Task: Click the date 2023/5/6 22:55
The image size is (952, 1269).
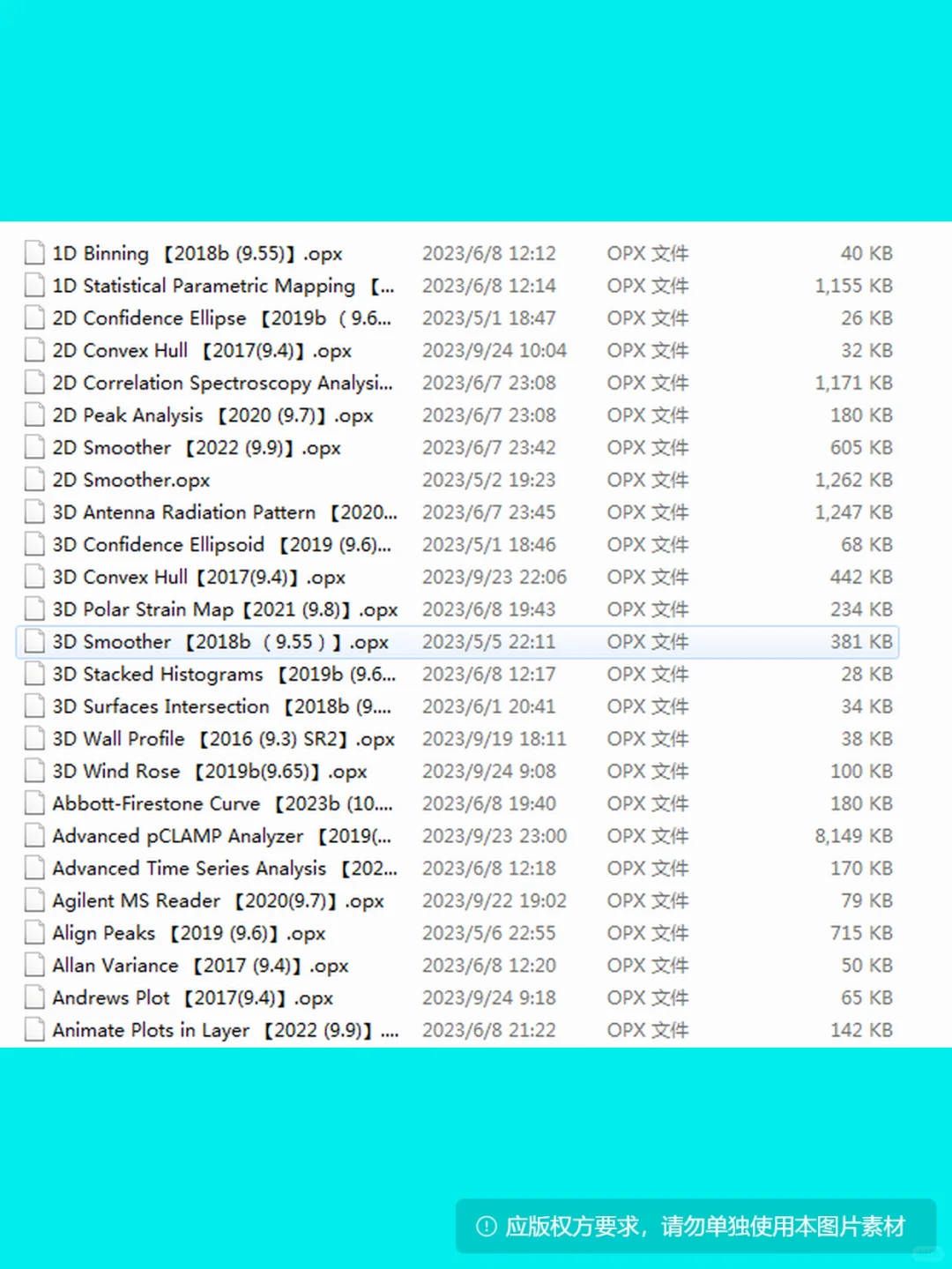Action: pos(488,933)
